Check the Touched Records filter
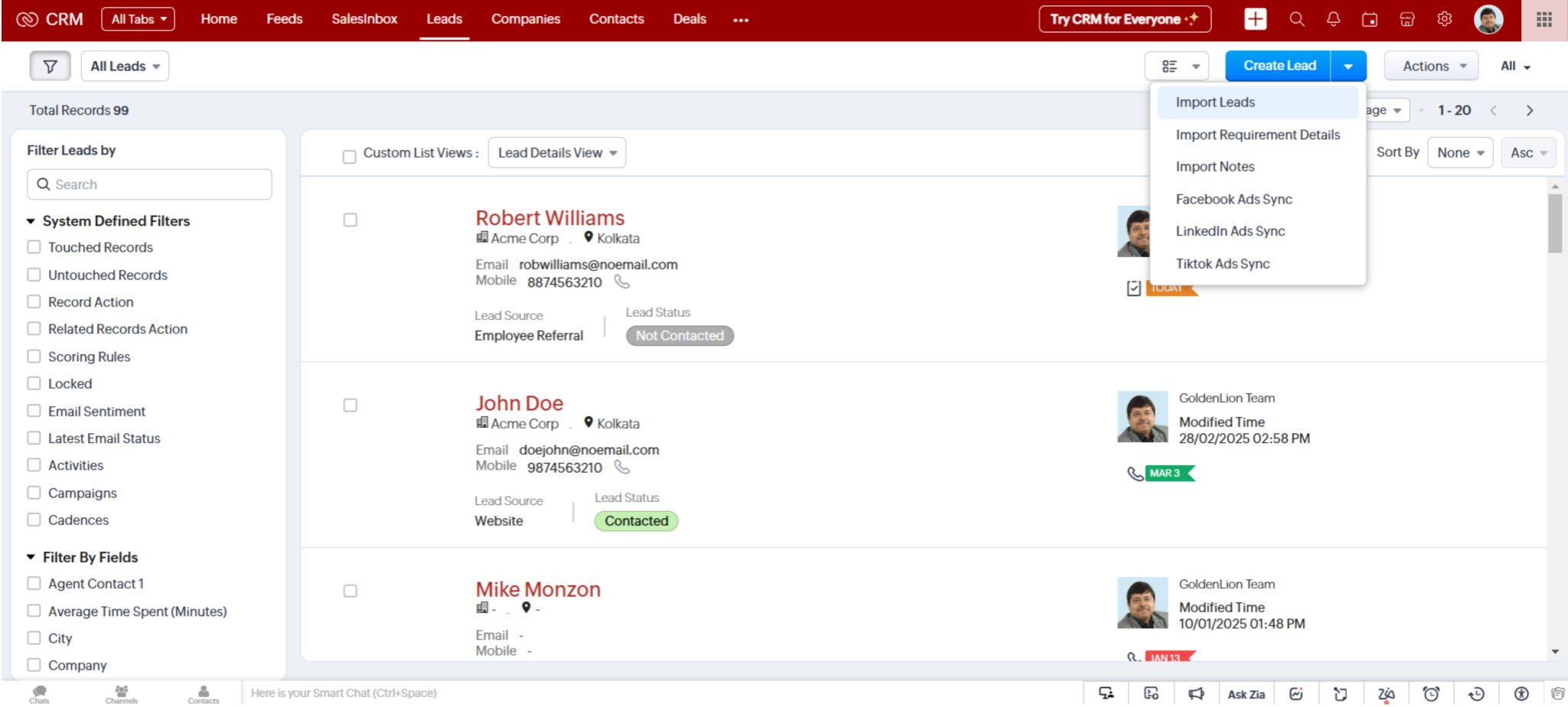The image size is (1568, 707). pos(34,246)
